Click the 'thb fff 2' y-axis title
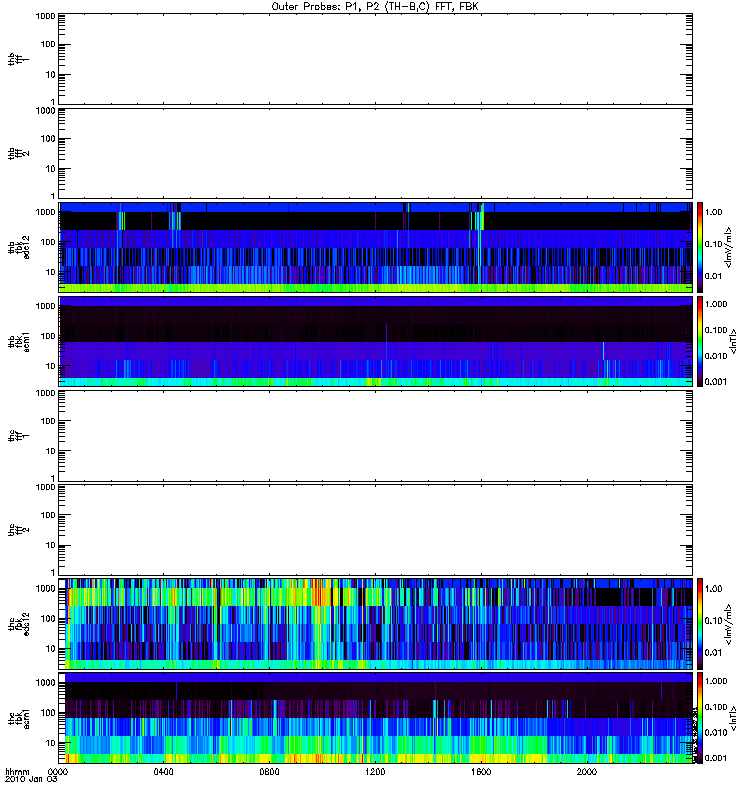This screenshot has height=800, width=750. [x=18, y=154]
